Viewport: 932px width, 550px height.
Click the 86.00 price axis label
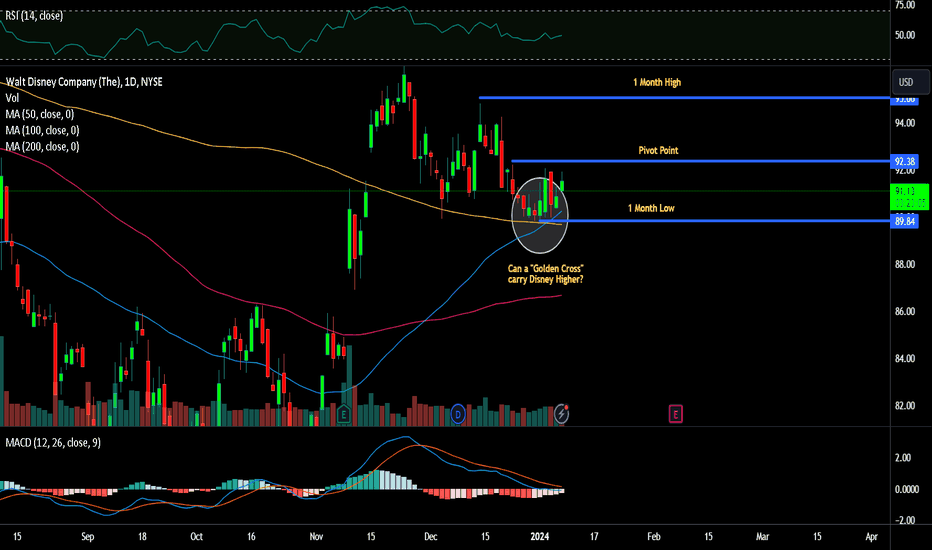905,311
